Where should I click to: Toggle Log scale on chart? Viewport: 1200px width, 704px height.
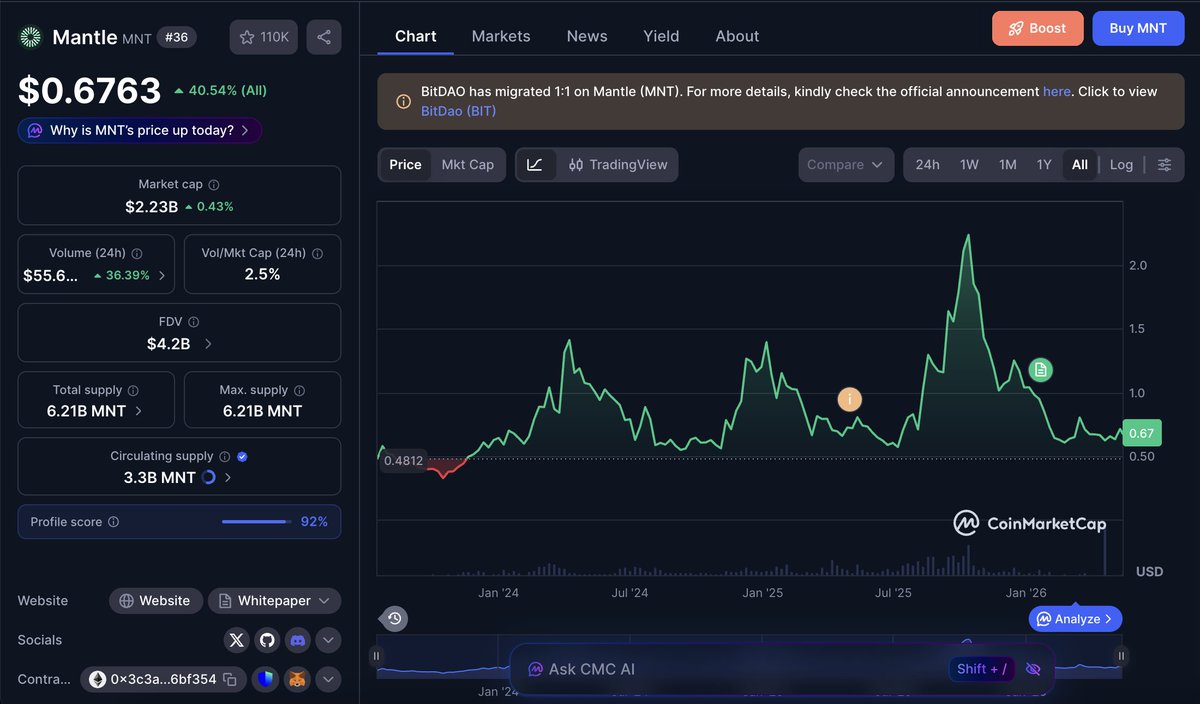pyautogui.click(x=1121, y=165)
